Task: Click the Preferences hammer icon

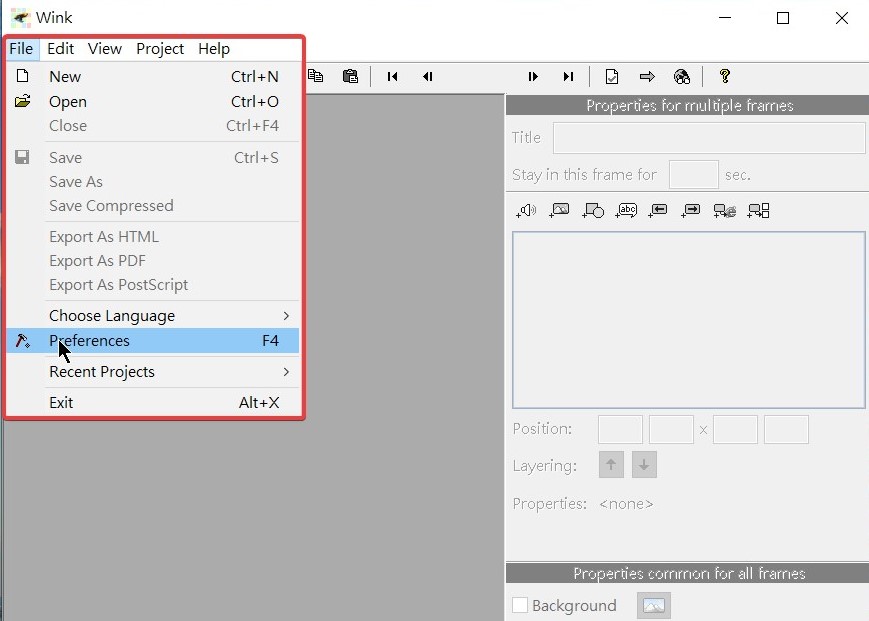Action: point(22,341)
